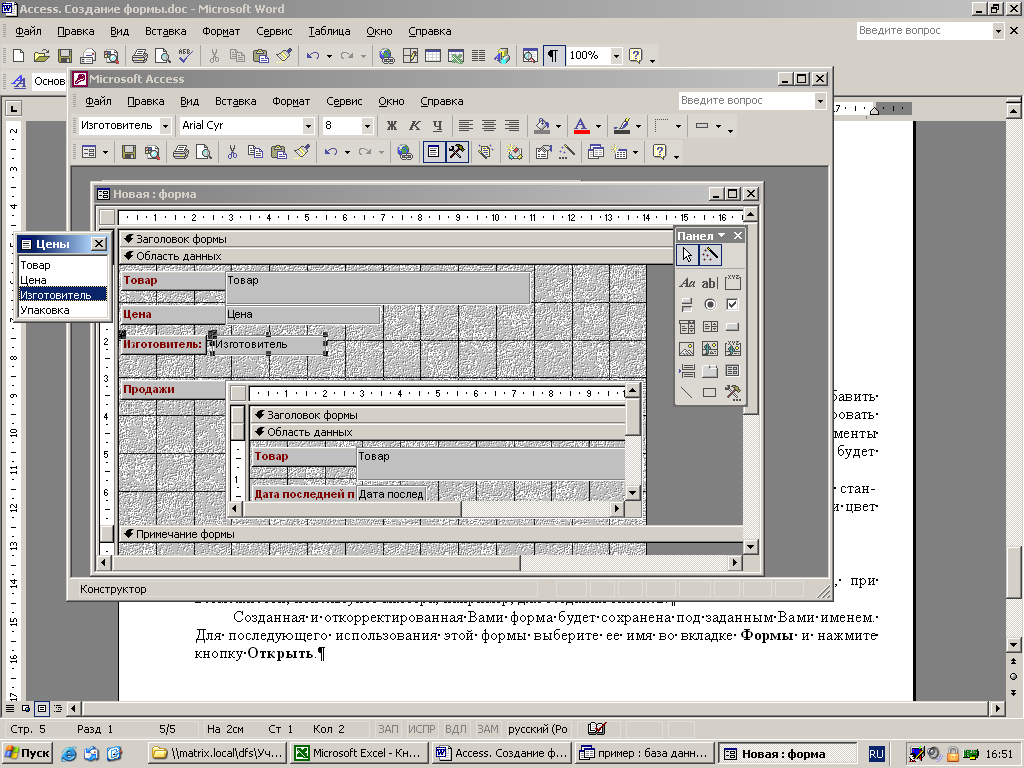Select the Line tool in toolbox
Image resolution: width=1024 pixels, height=768 pixels.
tap(686, 392)
